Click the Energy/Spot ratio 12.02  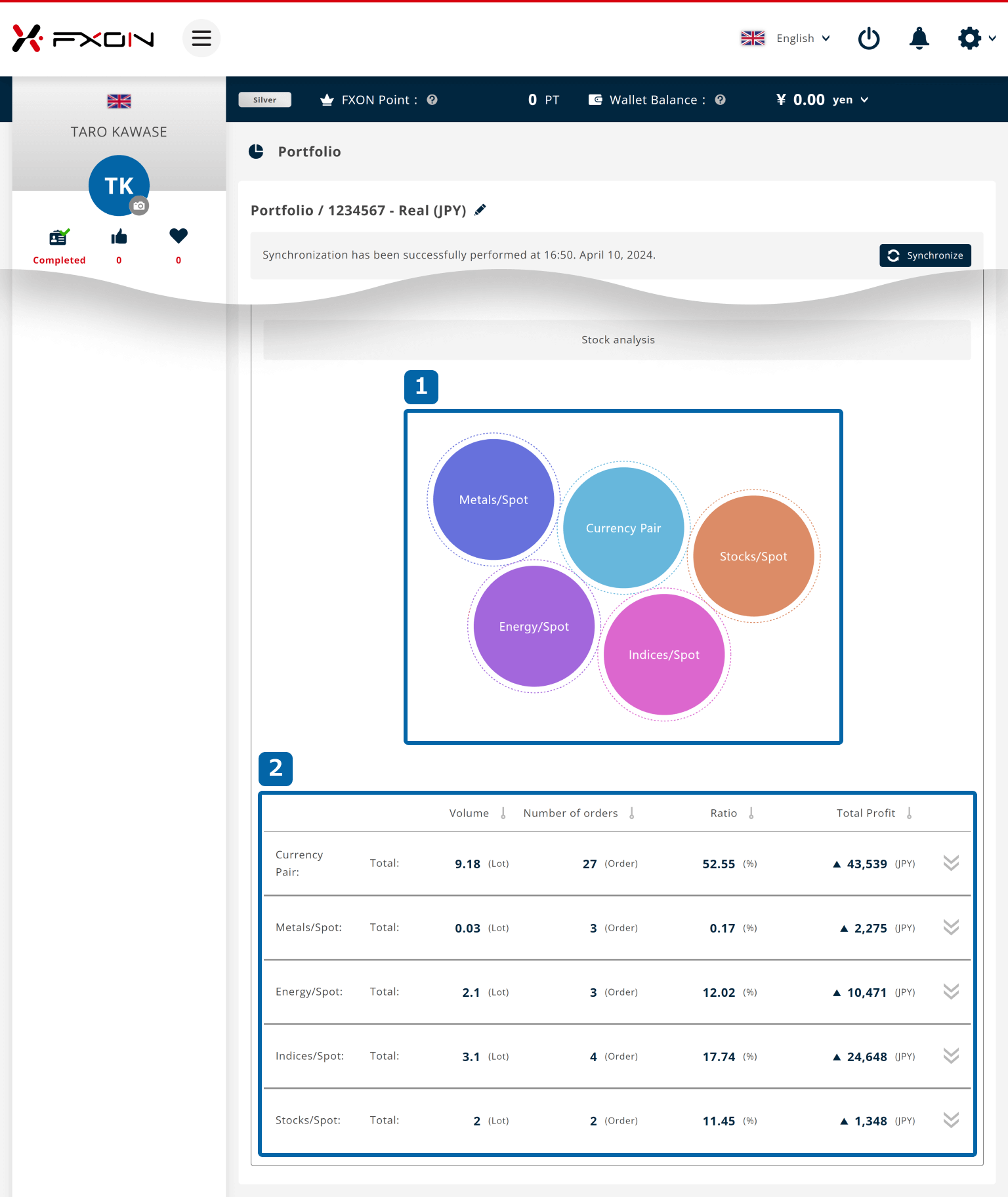(719, 992)
